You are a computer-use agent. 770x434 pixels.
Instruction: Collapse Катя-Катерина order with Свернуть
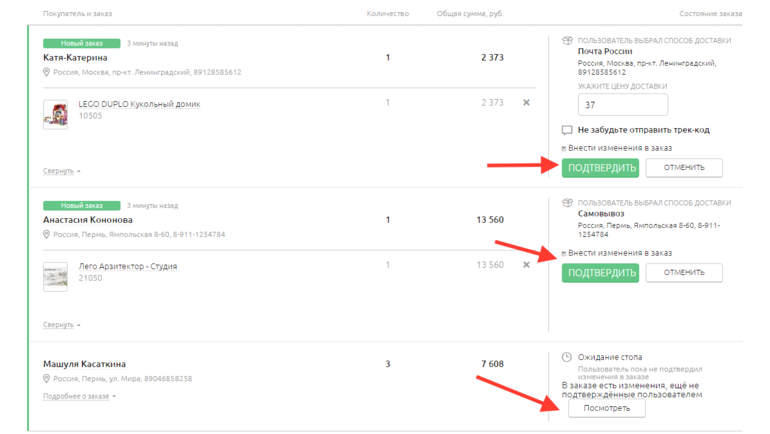tap(61, 171)
